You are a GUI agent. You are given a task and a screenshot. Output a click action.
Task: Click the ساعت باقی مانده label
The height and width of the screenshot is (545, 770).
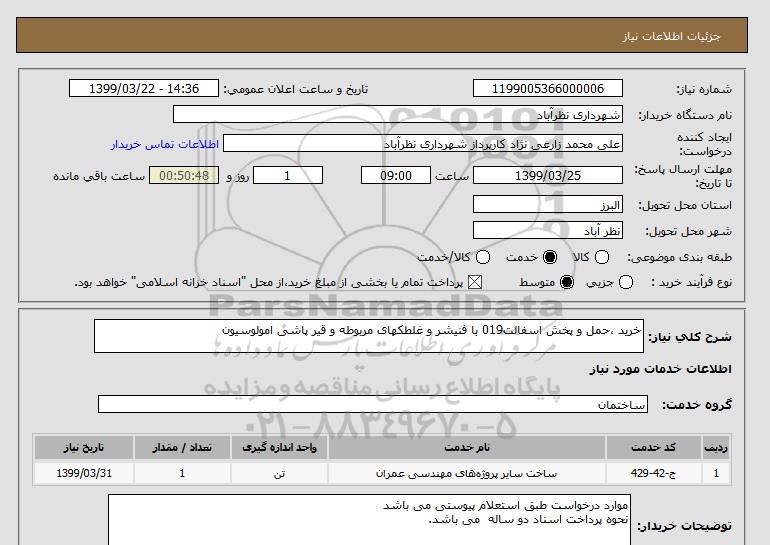pyautogui.click(x=99, y=176)
